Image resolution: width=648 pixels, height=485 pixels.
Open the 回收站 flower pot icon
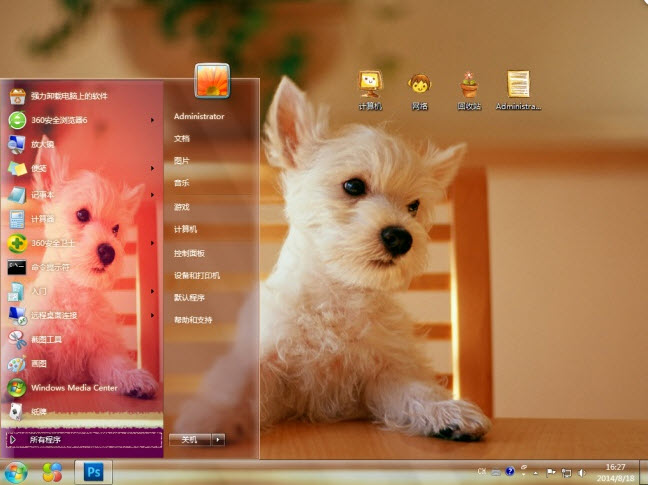pyautogui.click(x=469, y=86)
